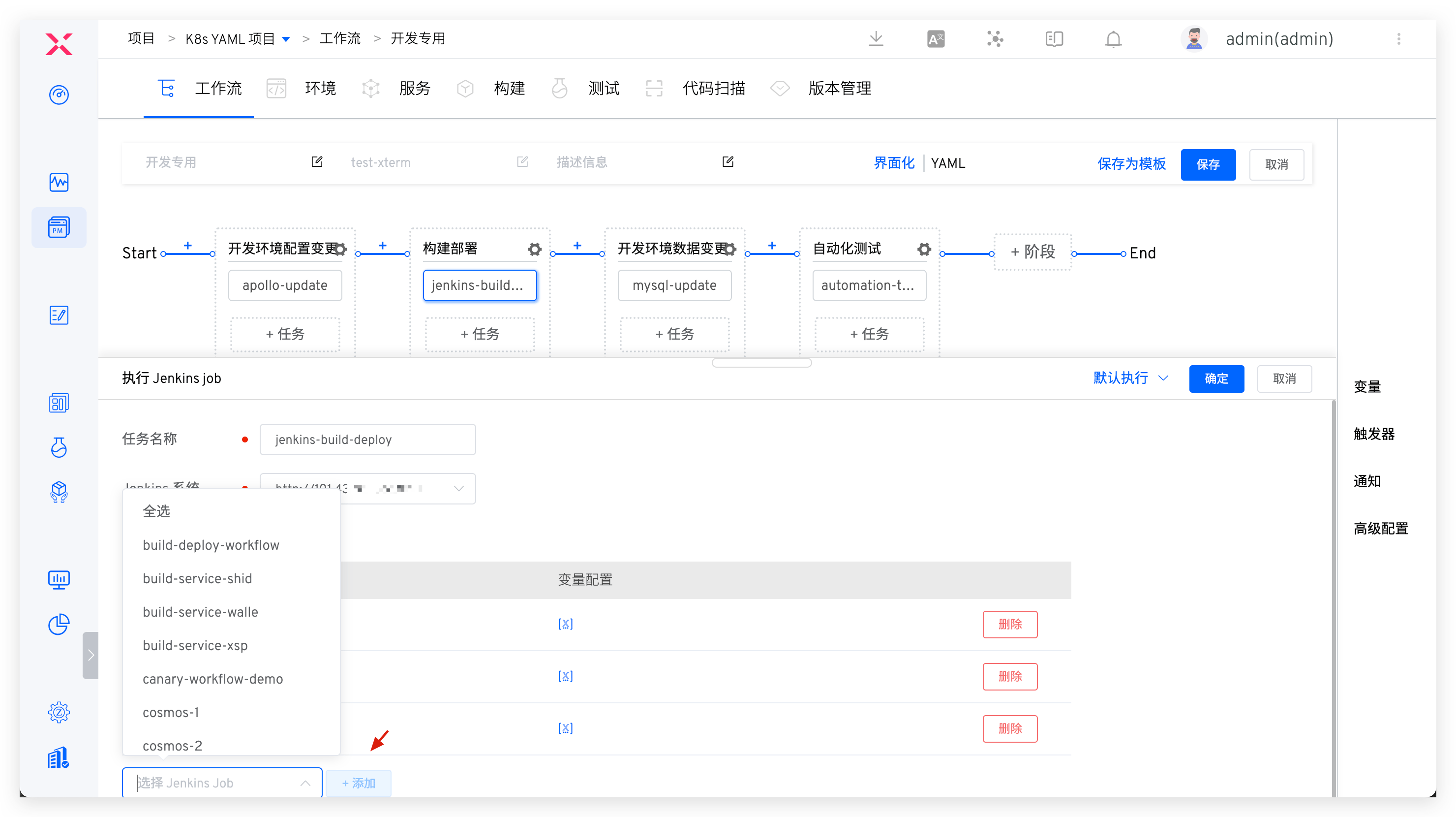Collapse the 选择 Jenkins Job combo box
The height and width of the screenshot is (817, 1456).
pos(221,783)
